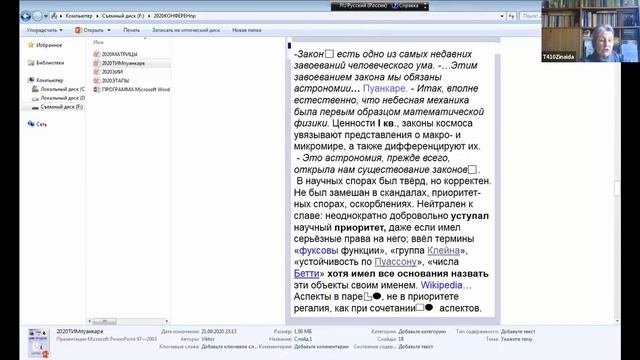
Task: Click the file list horizontal scrollbar thumb
Action: 104,322
